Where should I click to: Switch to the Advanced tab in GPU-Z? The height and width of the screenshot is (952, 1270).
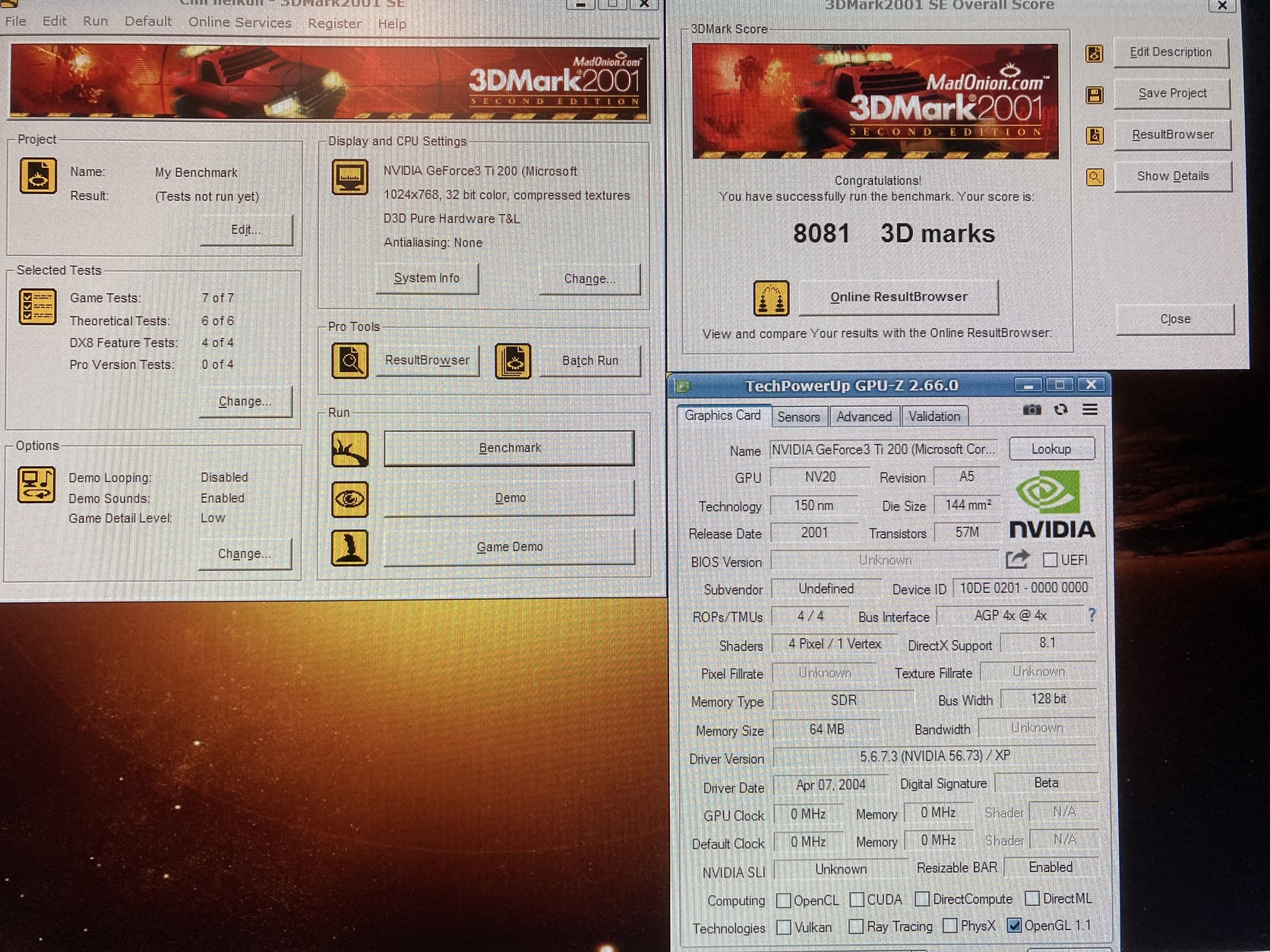pos(864,417)
